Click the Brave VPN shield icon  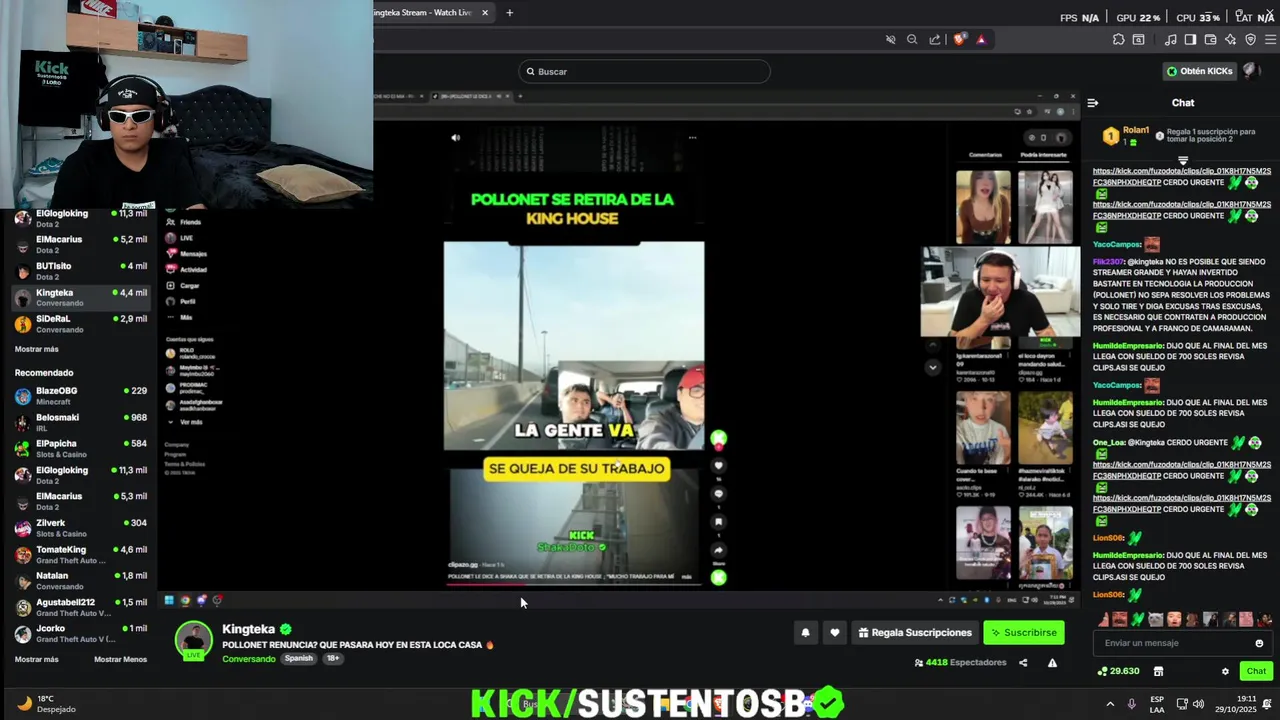pos(1250,39)
